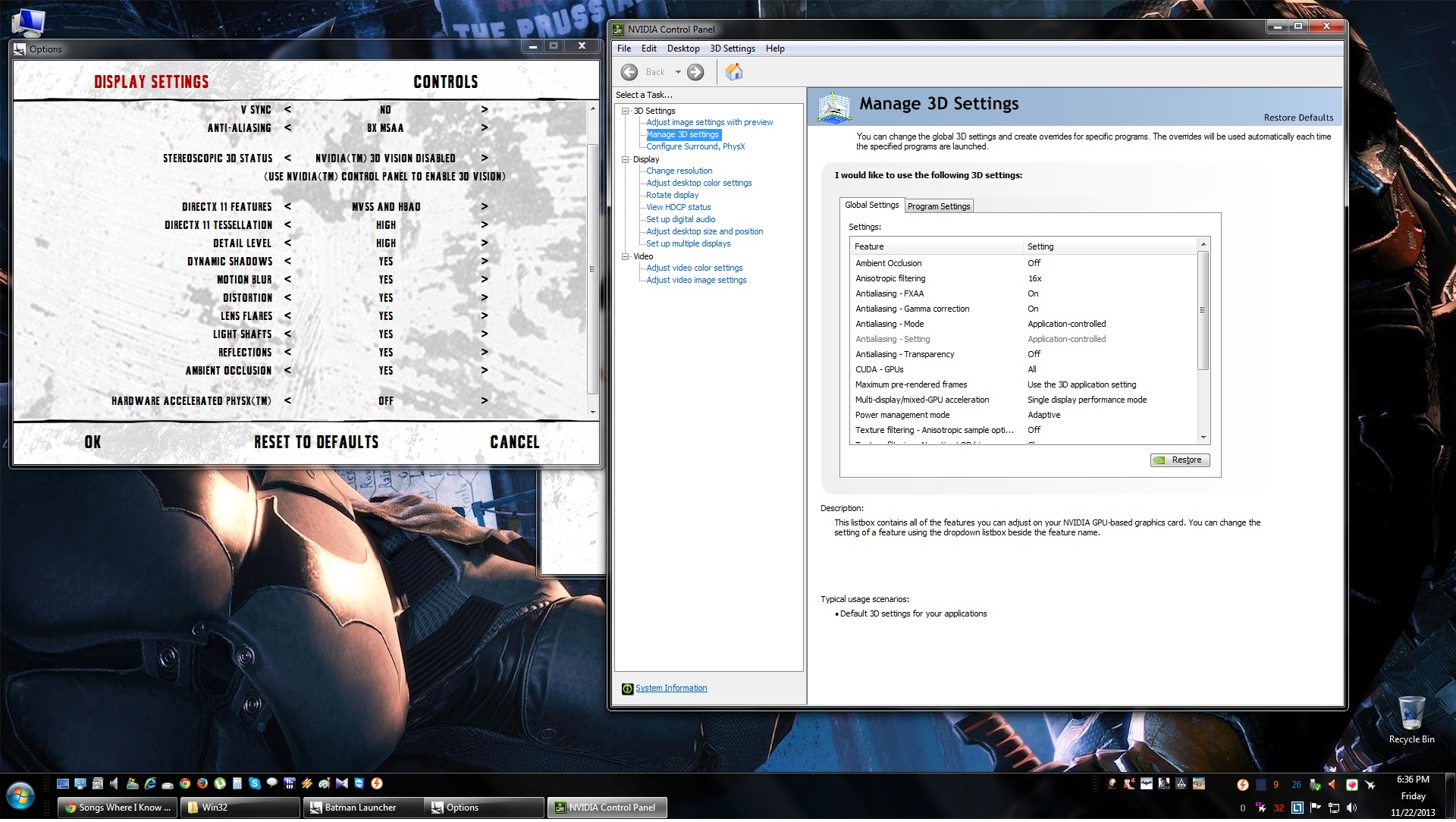
Task: Increase Anti-Aliasing level with right arrow
Action: click(485, 128)
